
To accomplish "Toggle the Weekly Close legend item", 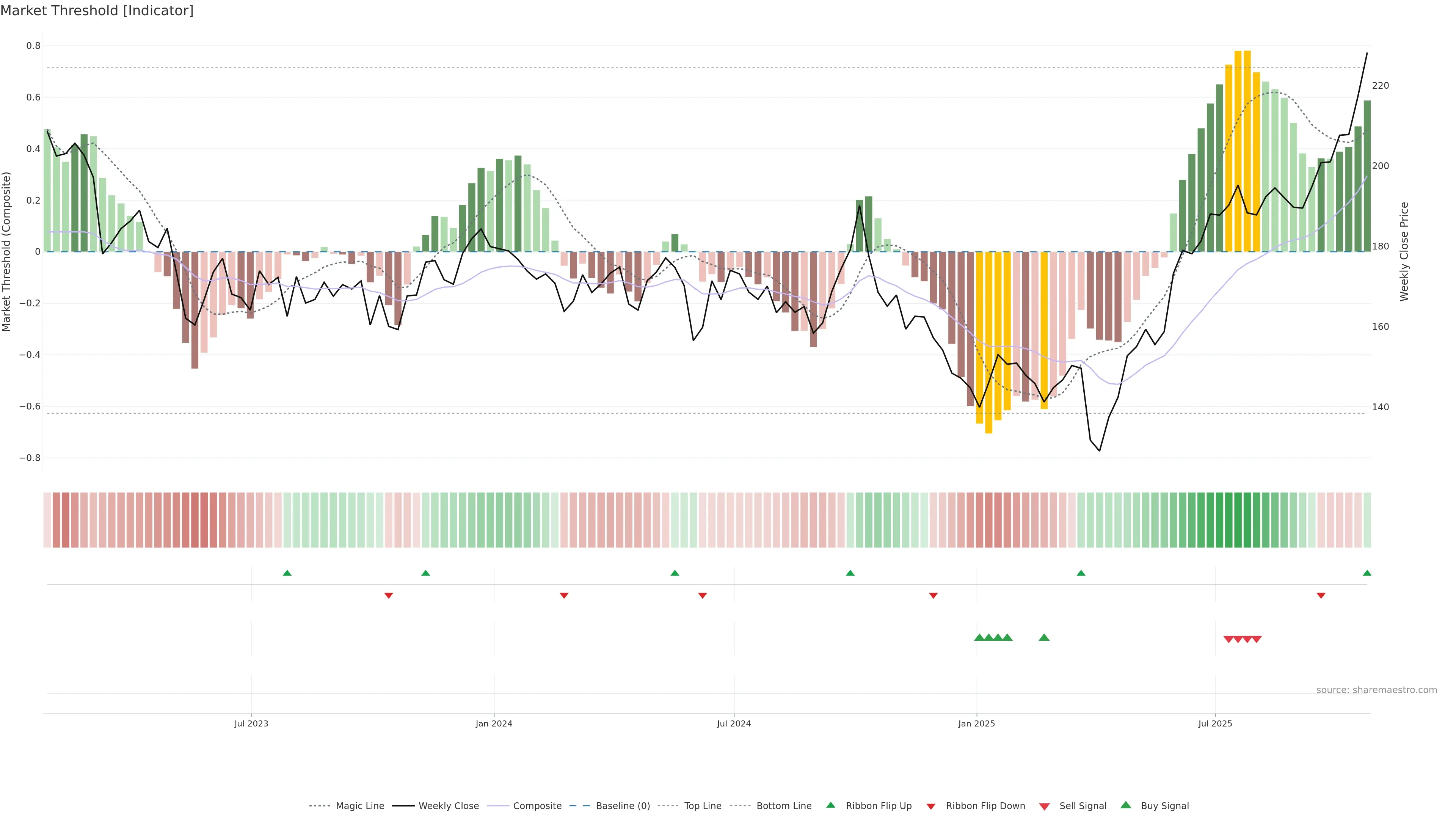I will pos(448,806).
